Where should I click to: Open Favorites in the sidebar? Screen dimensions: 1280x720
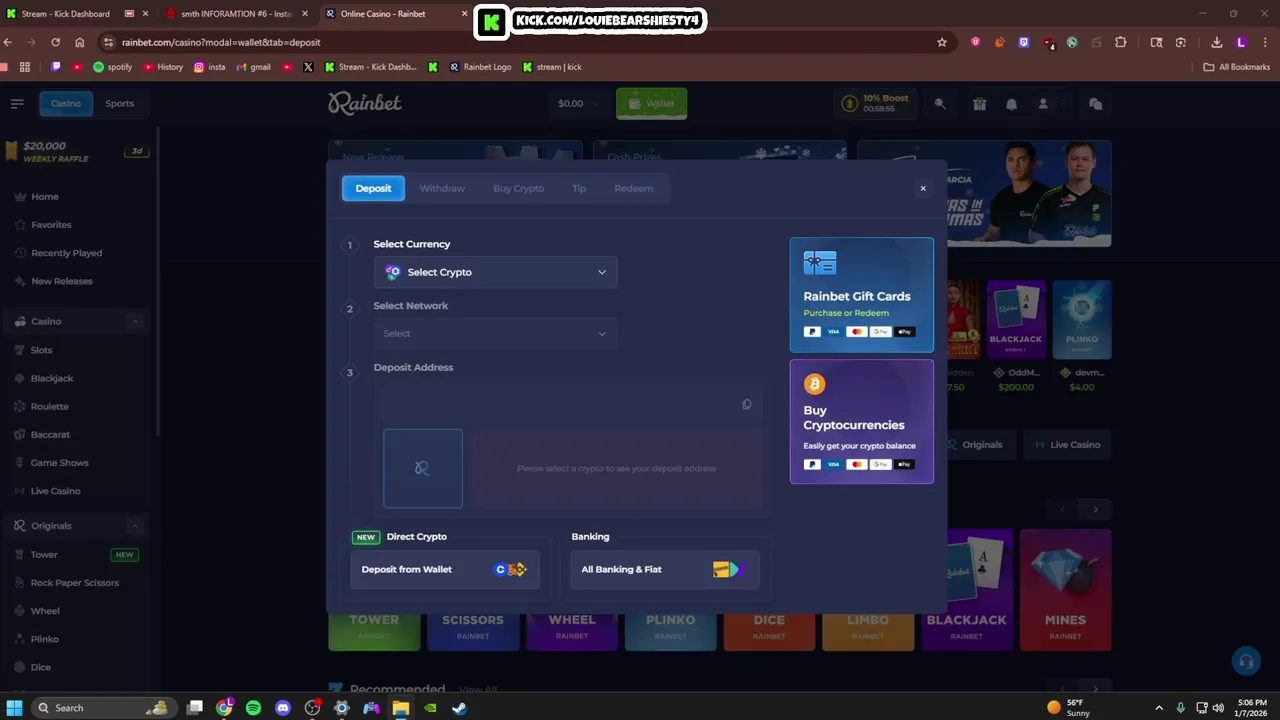click(x=51, y=225)
